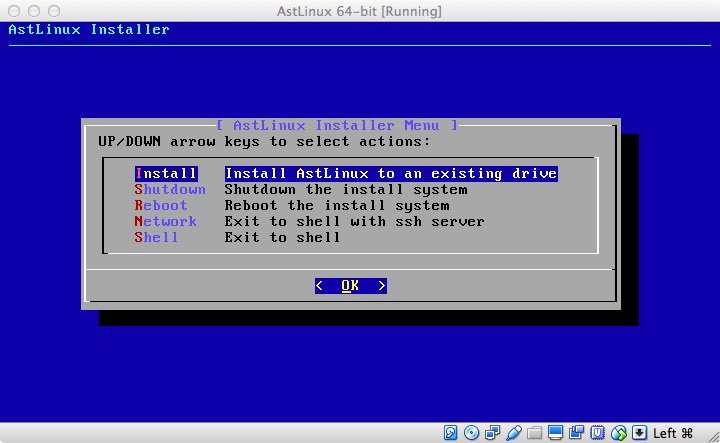Select the Install menu entry
Image resolution: width=720 pixels, height=443 pixels.
(x=166, y=174)
